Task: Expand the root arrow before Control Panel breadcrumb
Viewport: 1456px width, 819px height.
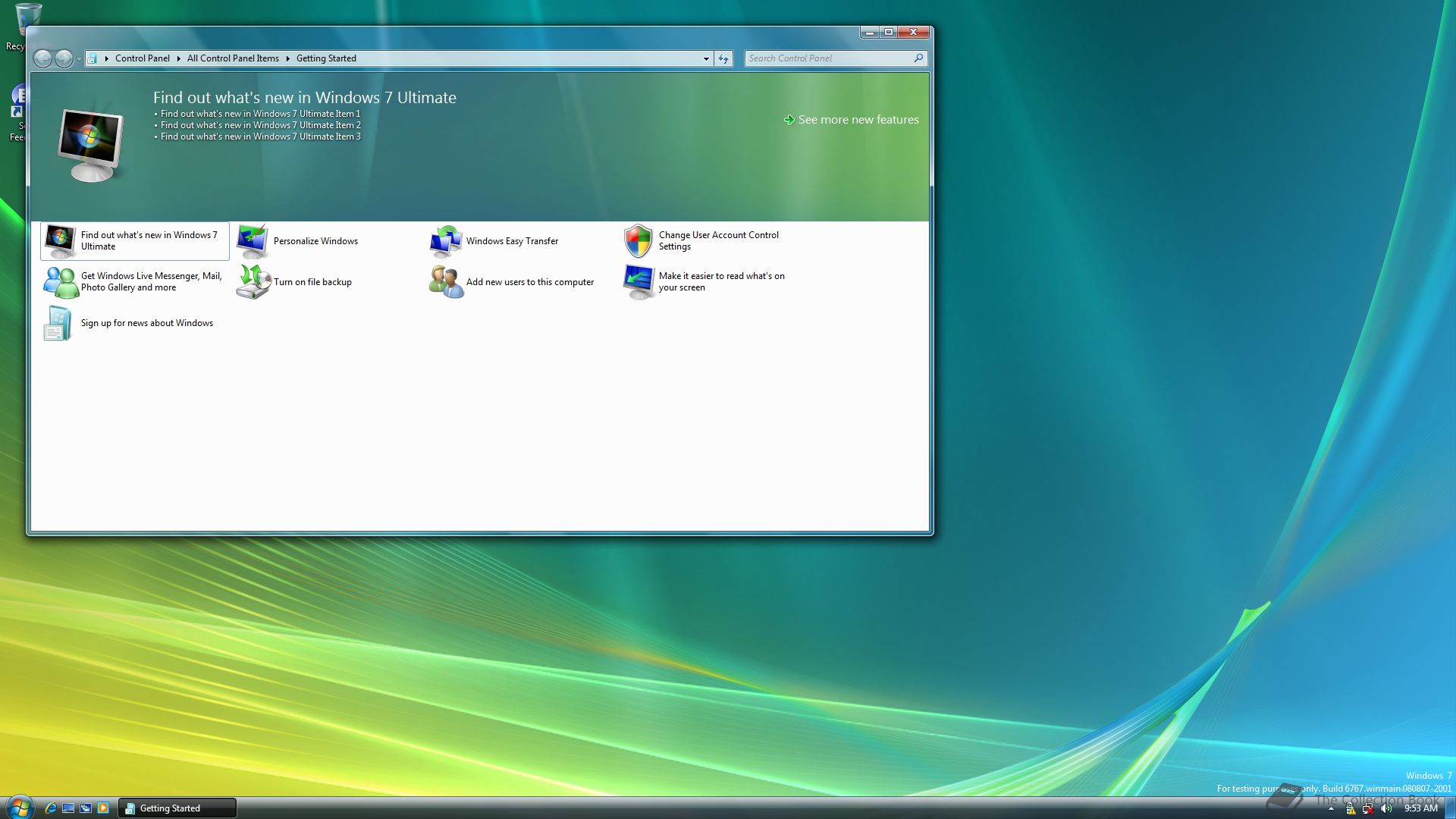Action: point(107,58)
